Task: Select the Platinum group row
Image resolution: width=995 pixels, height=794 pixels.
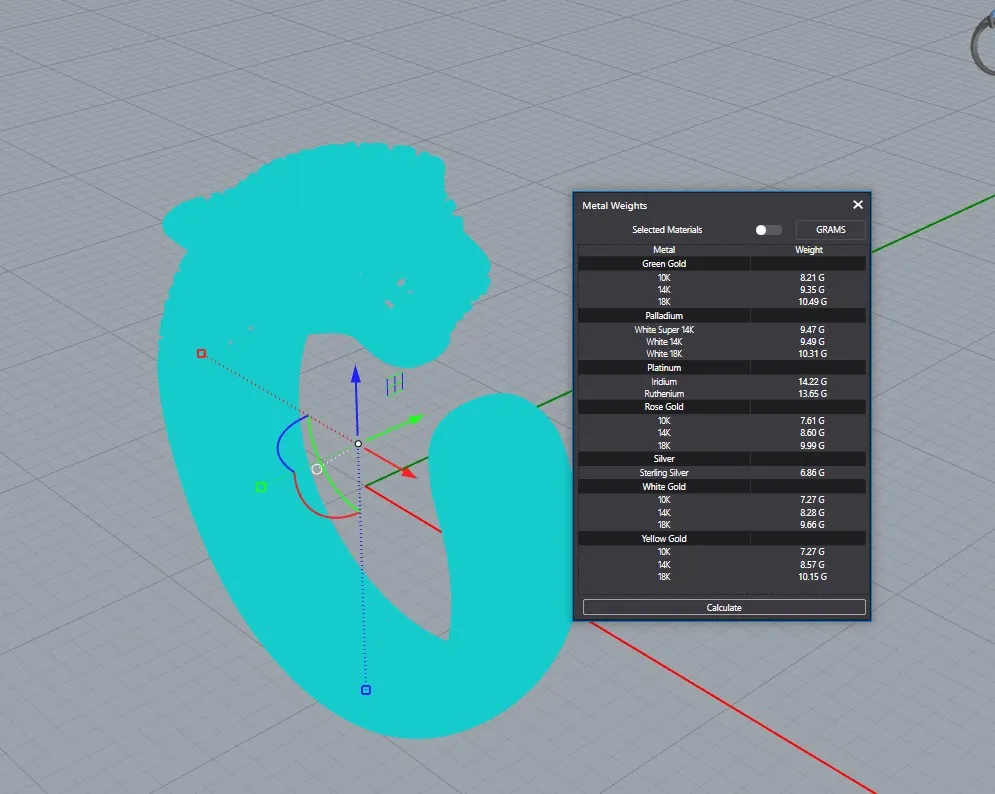Action: [x=664, y=368]
